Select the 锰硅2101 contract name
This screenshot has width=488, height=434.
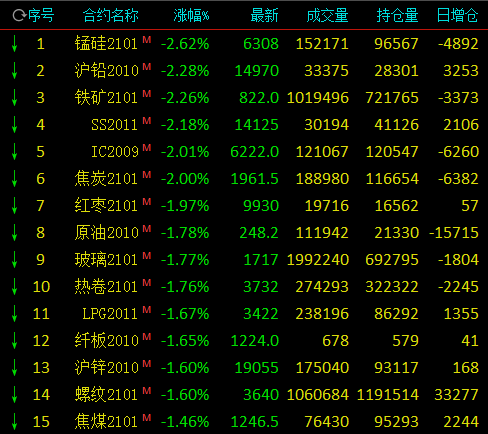click(x=106, y=44)
